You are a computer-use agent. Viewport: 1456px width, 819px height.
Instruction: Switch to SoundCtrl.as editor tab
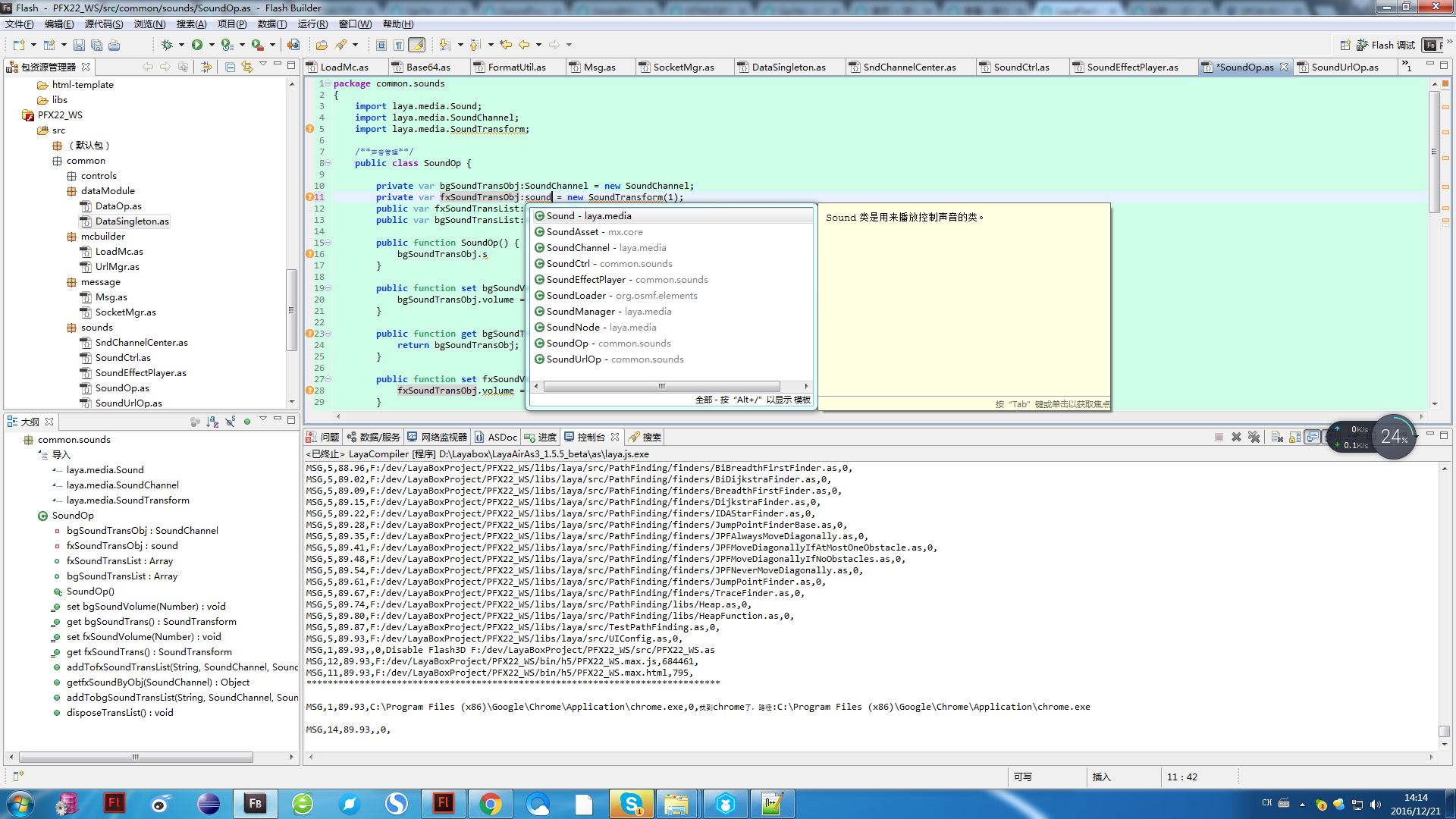click(1021, 67)
